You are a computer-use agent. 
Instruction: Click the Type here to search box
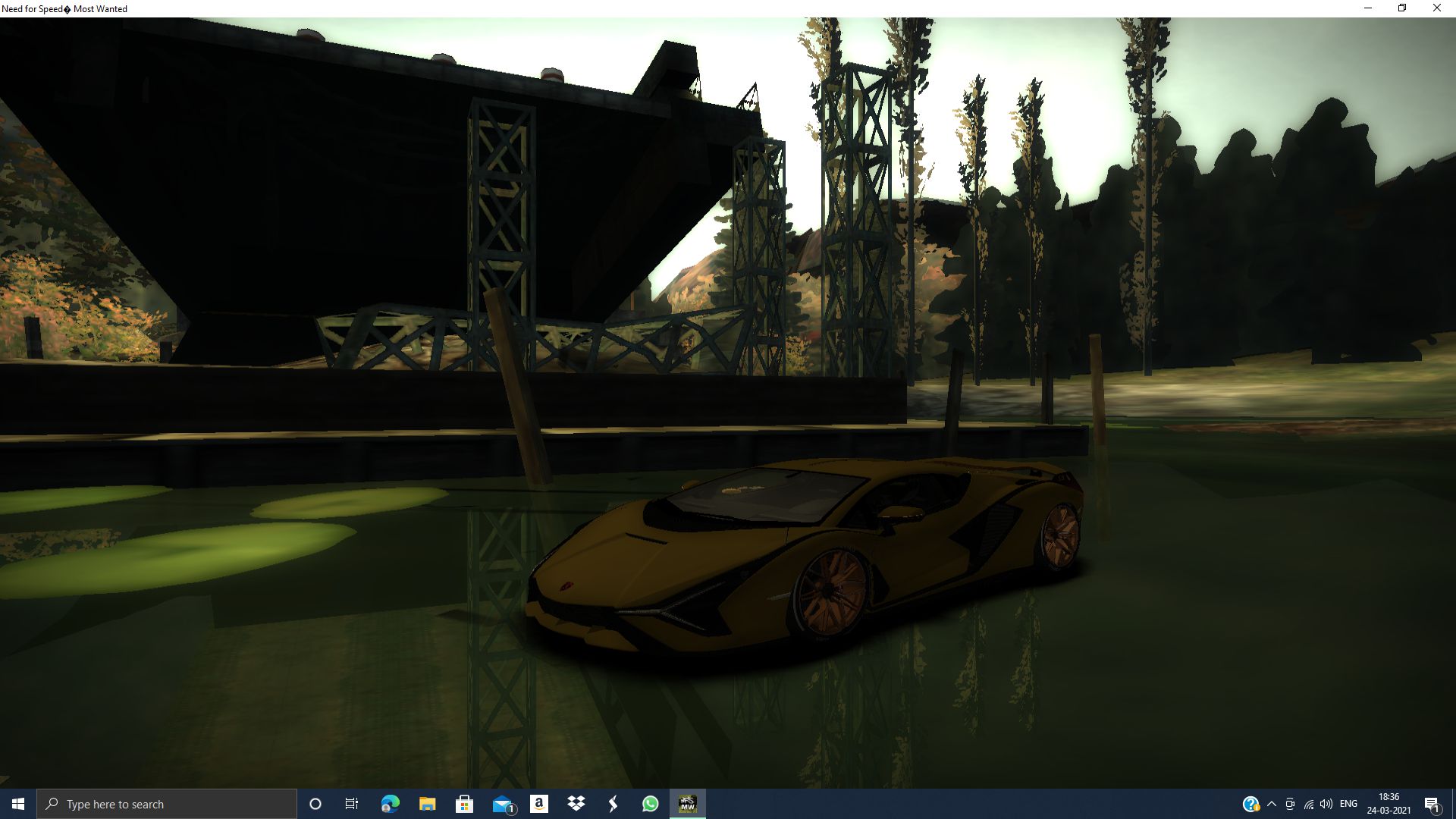[x=167, y=804]
